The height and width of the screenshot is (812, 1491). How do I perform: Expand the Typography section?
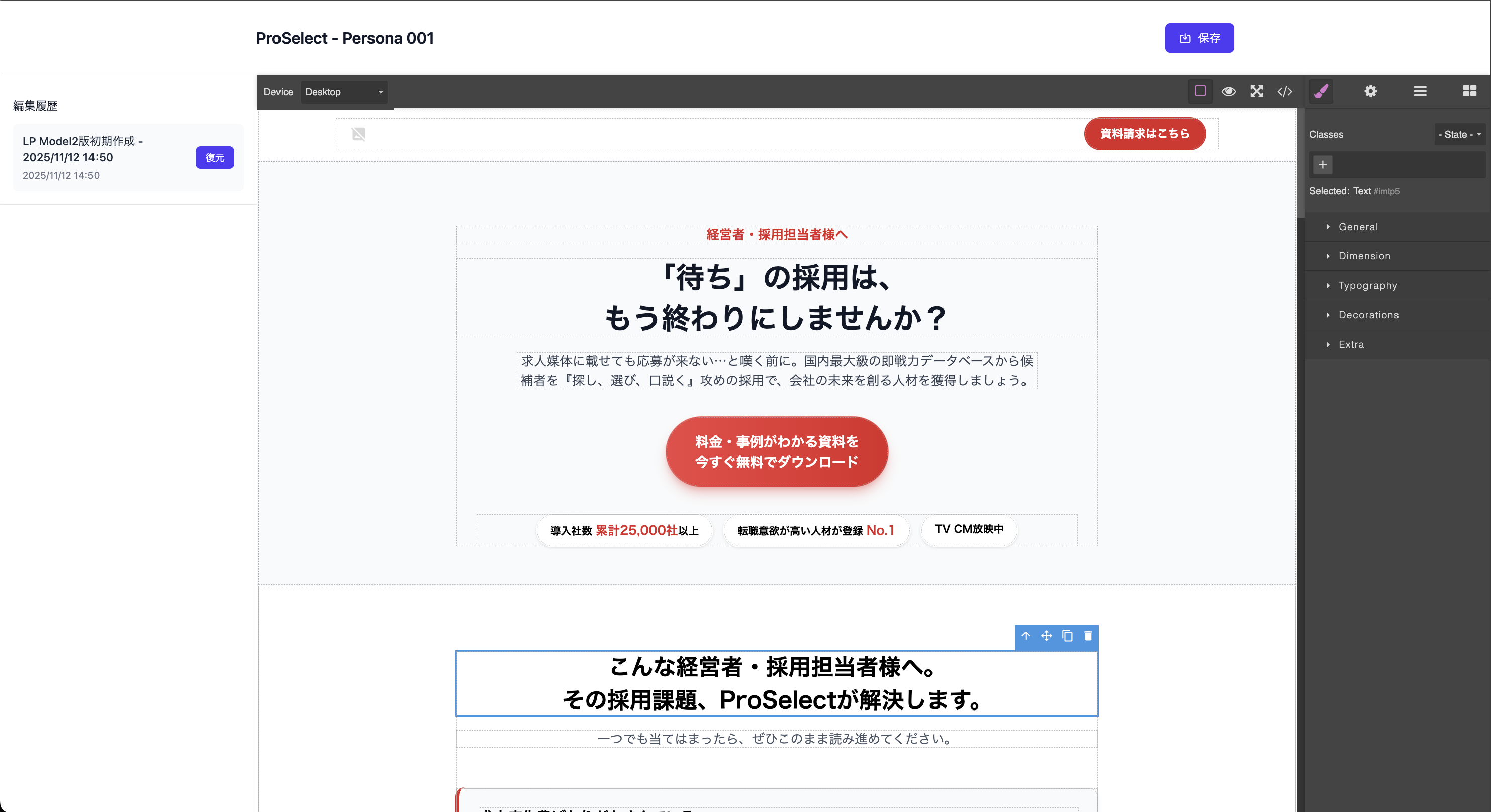(x=1367, y=286)
